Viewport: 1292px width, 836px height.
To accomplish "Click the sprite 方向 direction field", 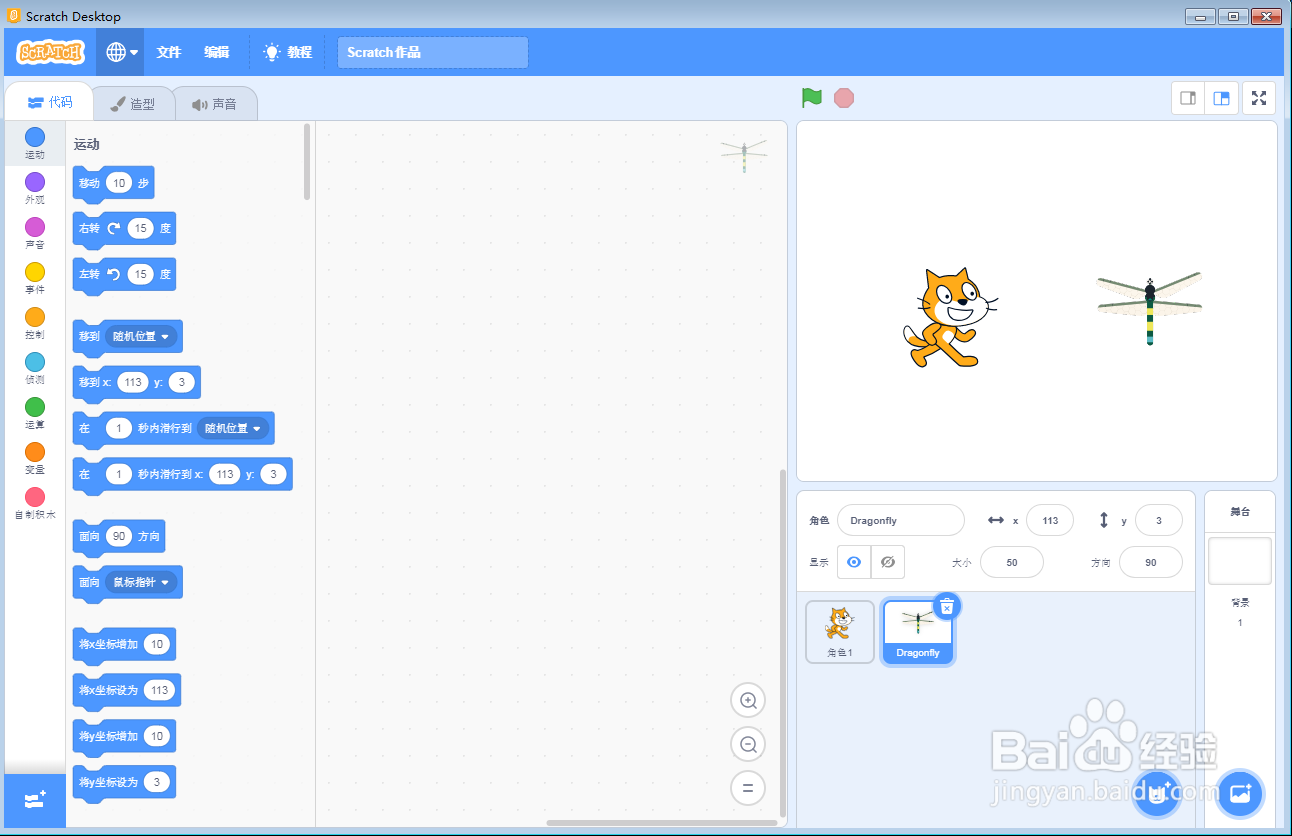I will [1151, 562].
